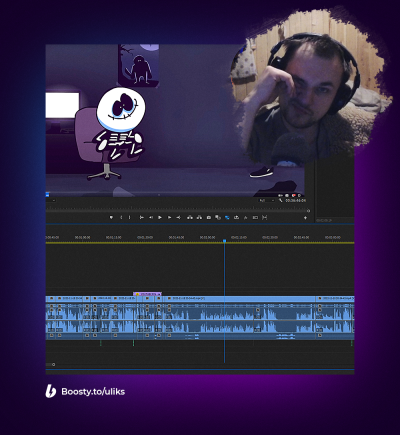400x435 pixels.
Task: Jump to the Out point using transport button
Action: [178, 217]
